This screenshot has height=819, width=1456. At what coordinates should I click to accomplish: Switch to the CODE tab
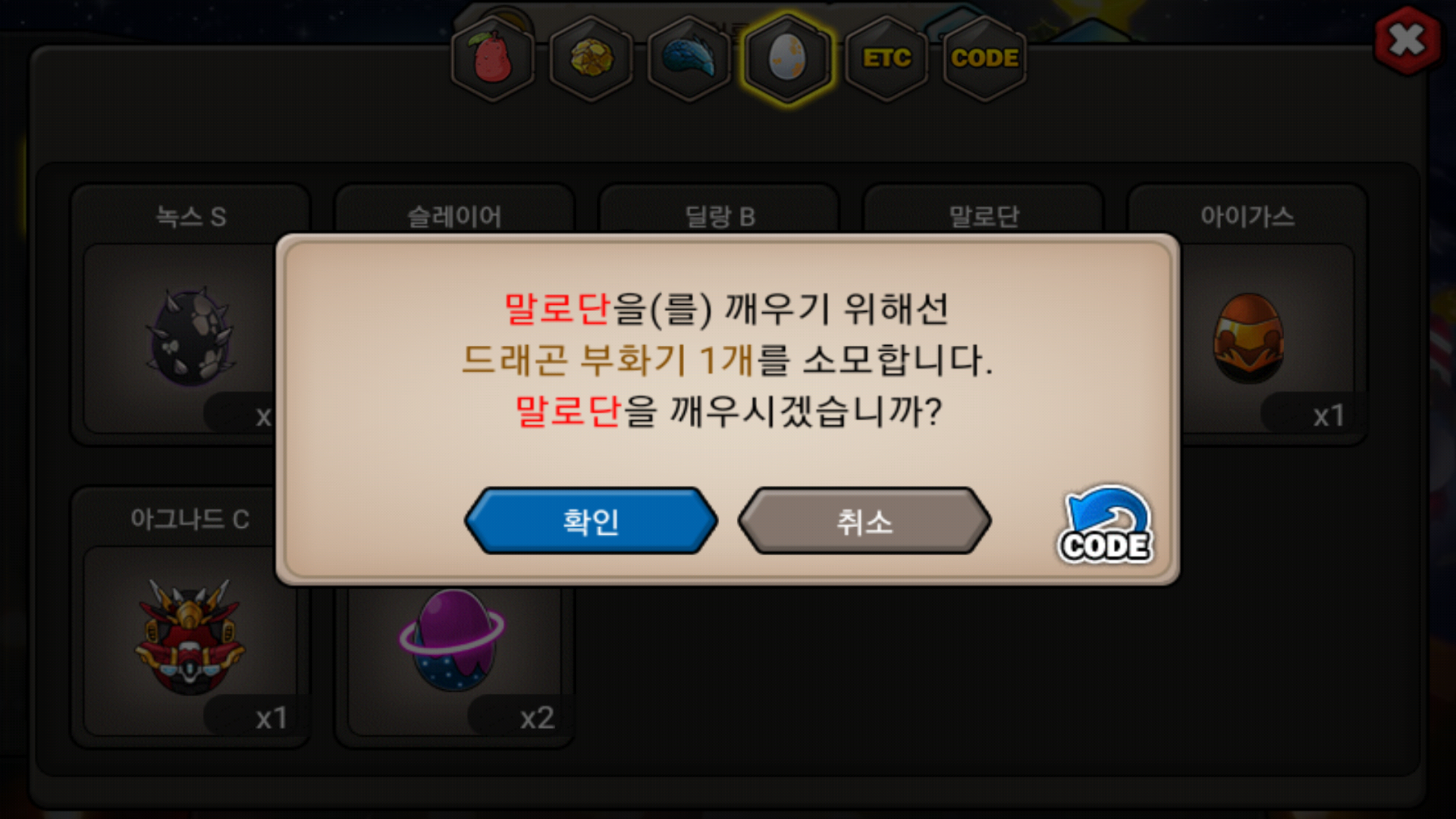[985, 59]
